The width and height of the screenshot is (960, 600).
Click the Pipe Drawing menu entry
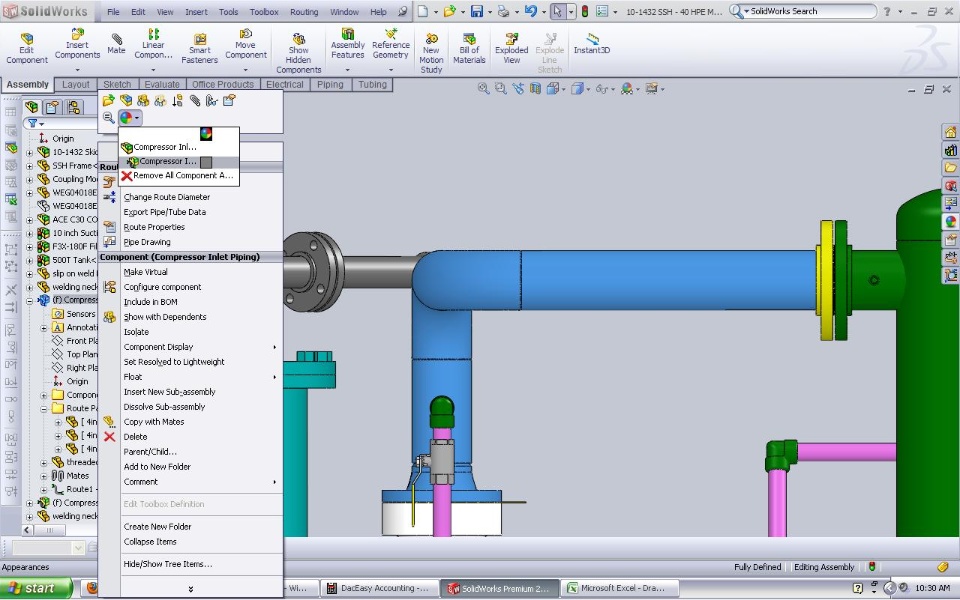click(x=147, y=242)
